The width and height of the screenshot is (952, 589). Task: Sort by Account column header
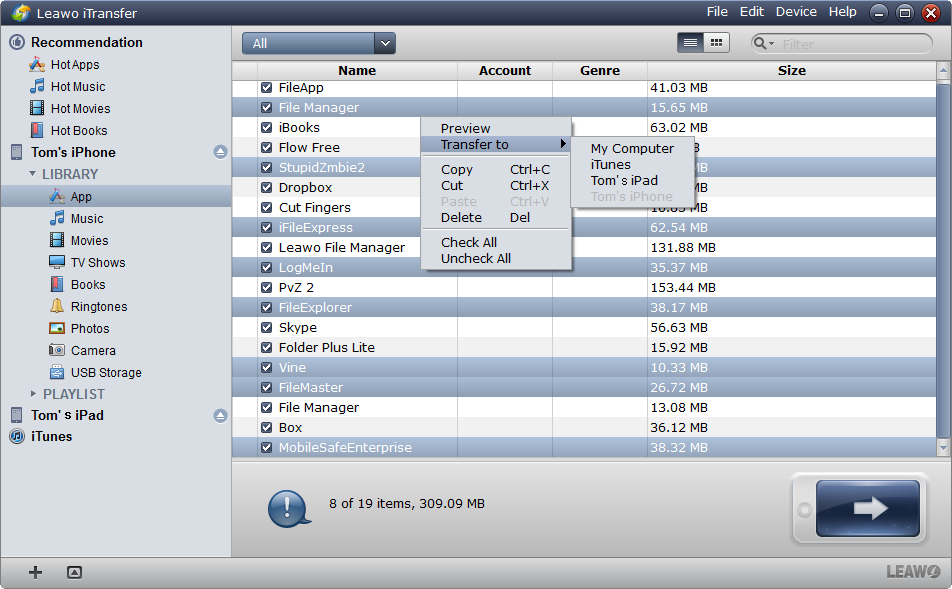(x=505, y=70)
